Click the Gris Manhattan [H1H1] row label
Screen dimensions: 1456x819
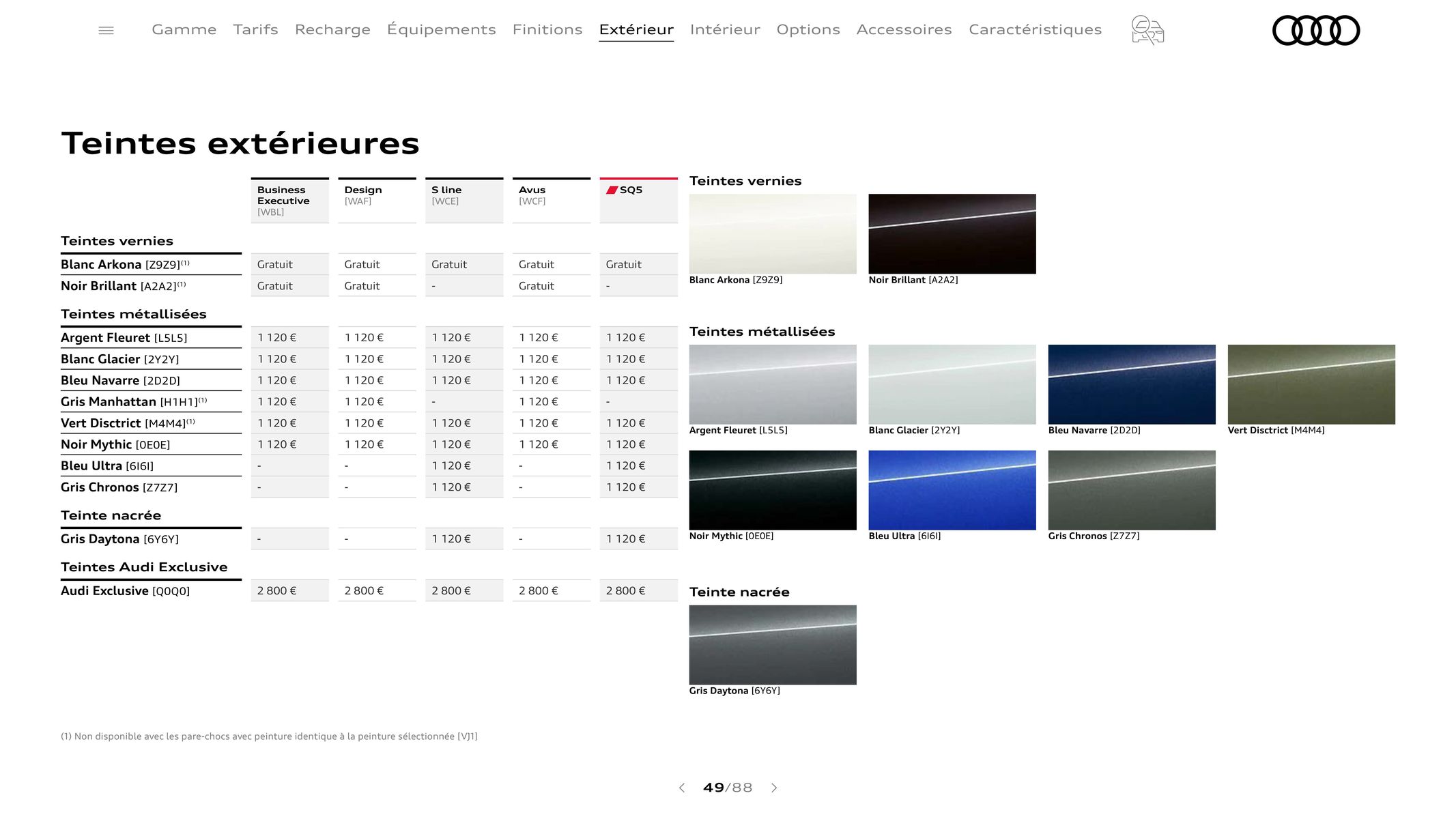pyautogui.click(x=134, y=402)
